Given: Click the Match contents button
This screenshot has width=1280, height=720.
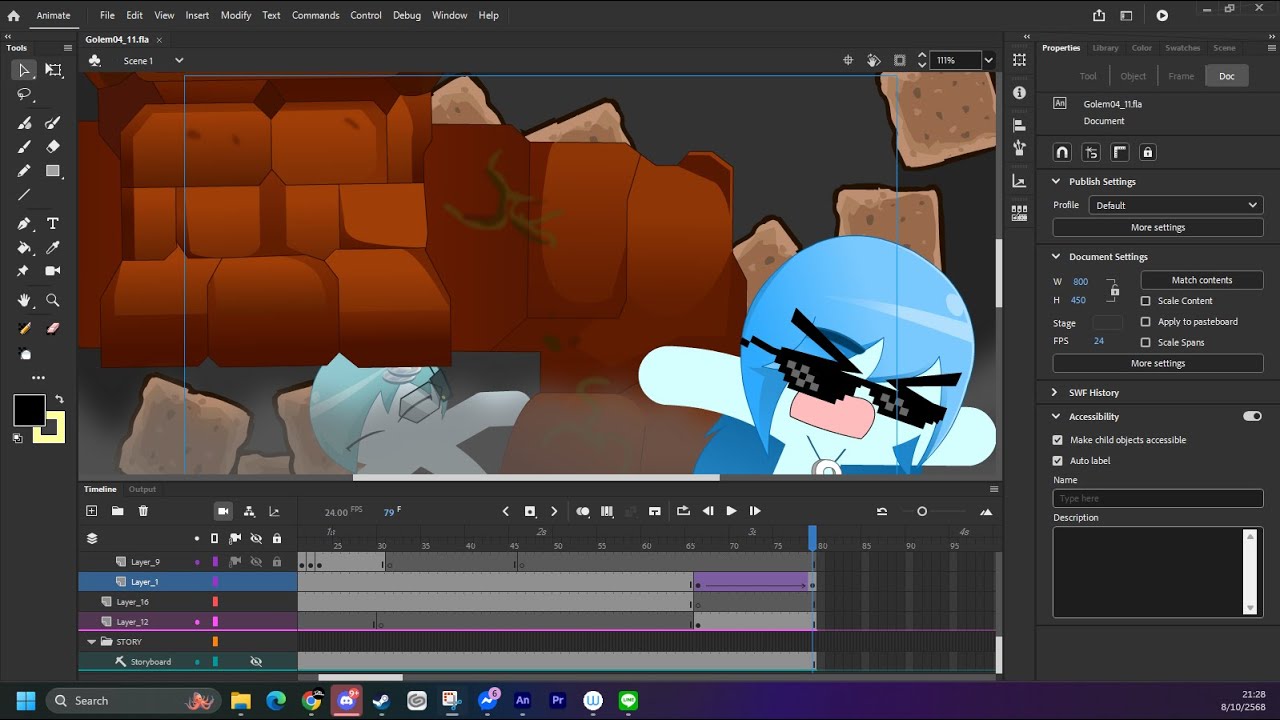Looking at the screenshot, I should tap(1202, 280).
